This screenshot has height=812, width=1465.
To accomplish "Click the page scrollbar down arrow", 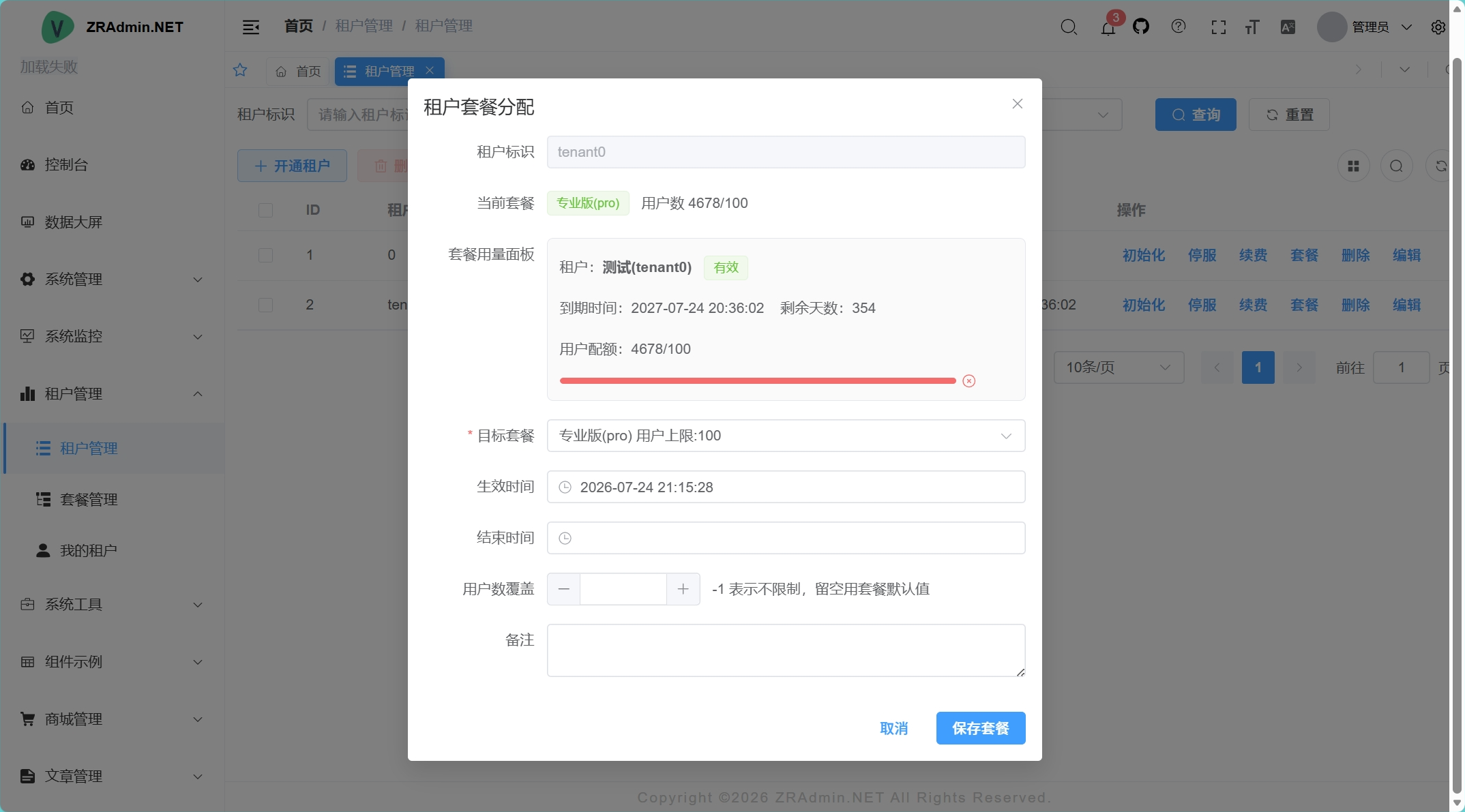I will 1457,803.
